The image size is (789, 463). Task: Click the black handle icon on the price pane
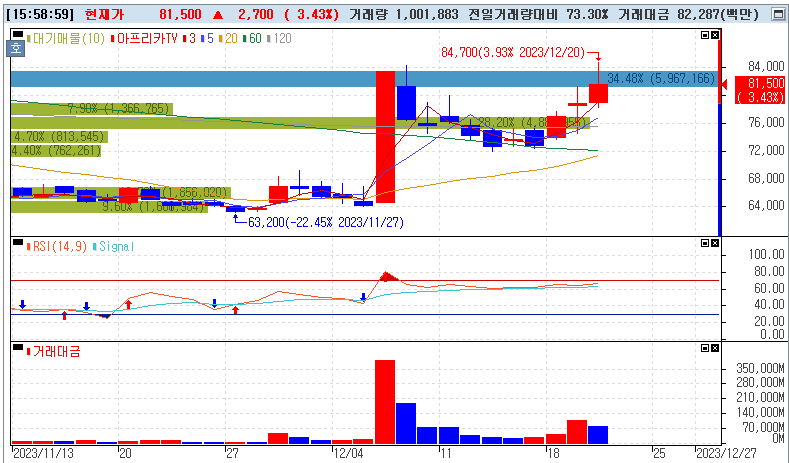coord(18,35)
